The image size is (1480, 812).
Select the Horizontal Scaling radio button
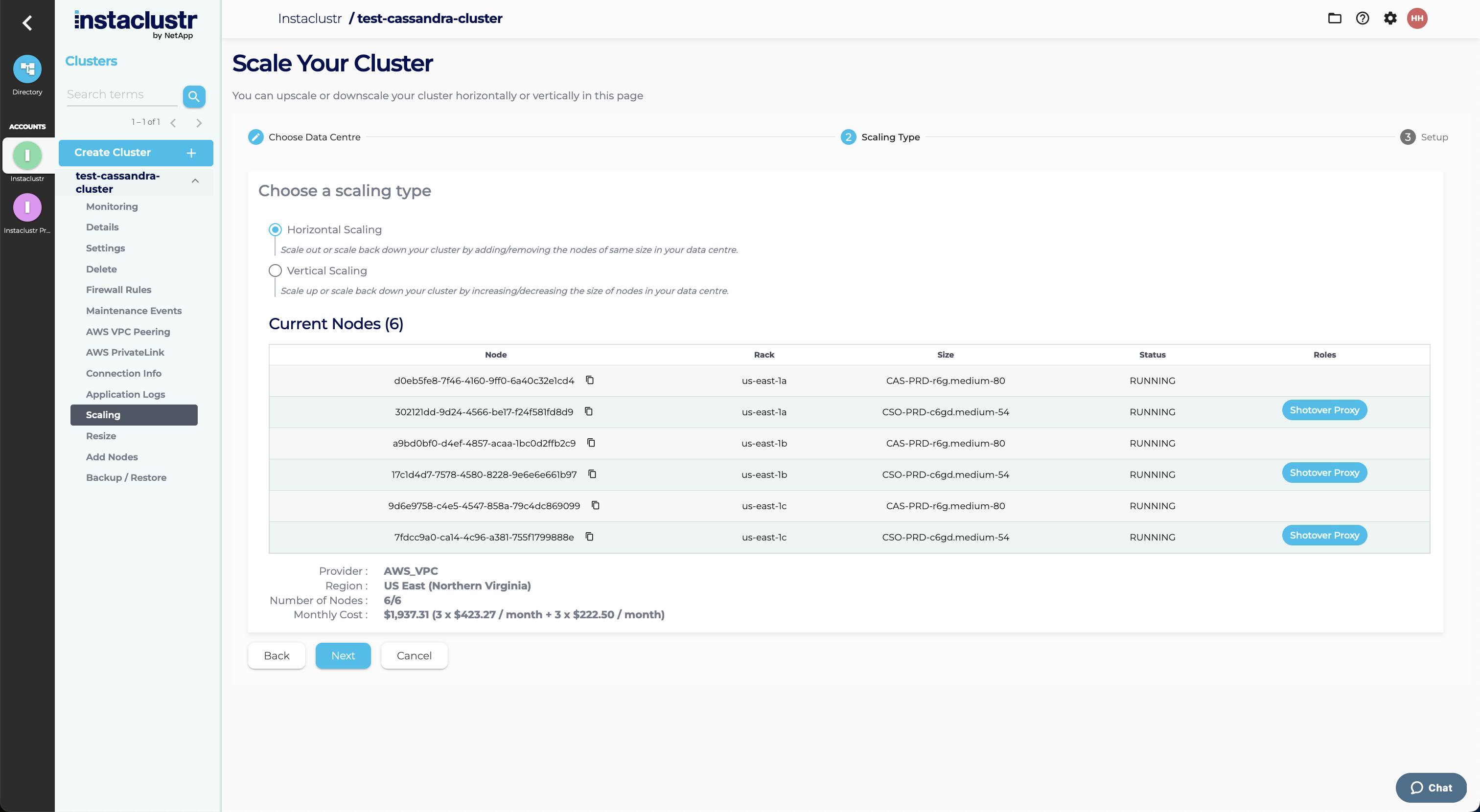click(x=275, y=230)
